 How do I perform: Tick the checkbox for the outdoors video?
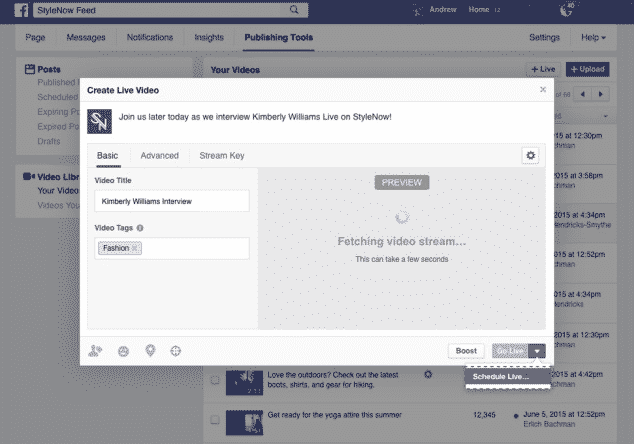pos(214,380)
